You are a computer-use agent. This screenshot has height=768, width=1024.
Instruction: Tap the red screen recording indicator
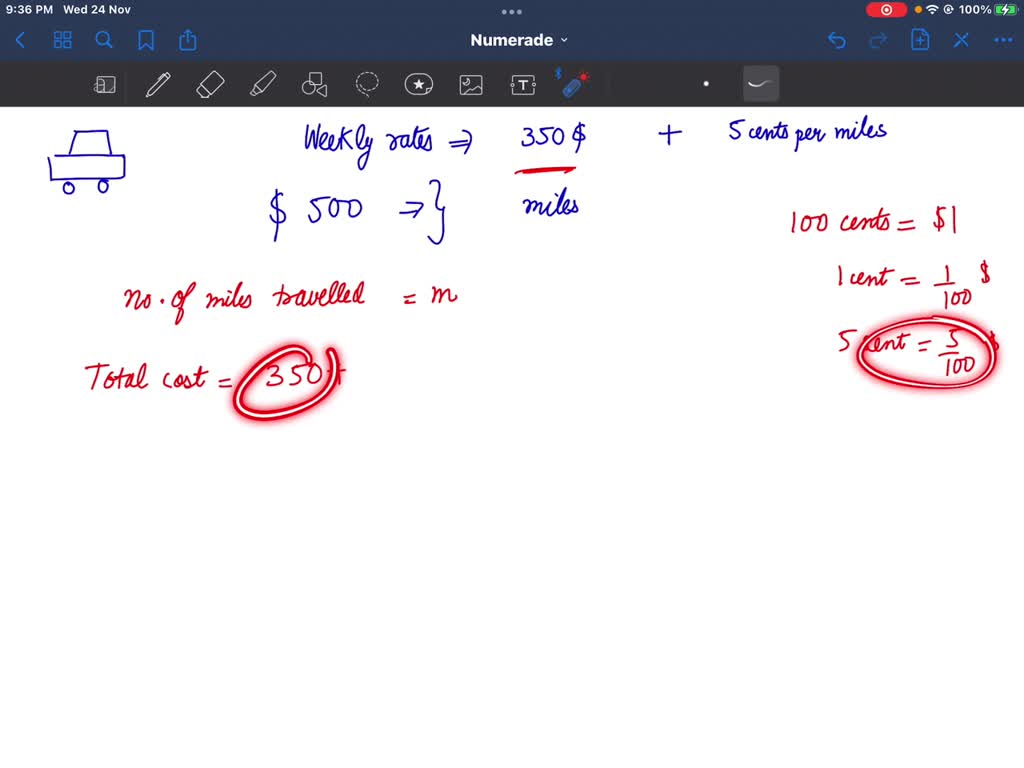(886, 10)
